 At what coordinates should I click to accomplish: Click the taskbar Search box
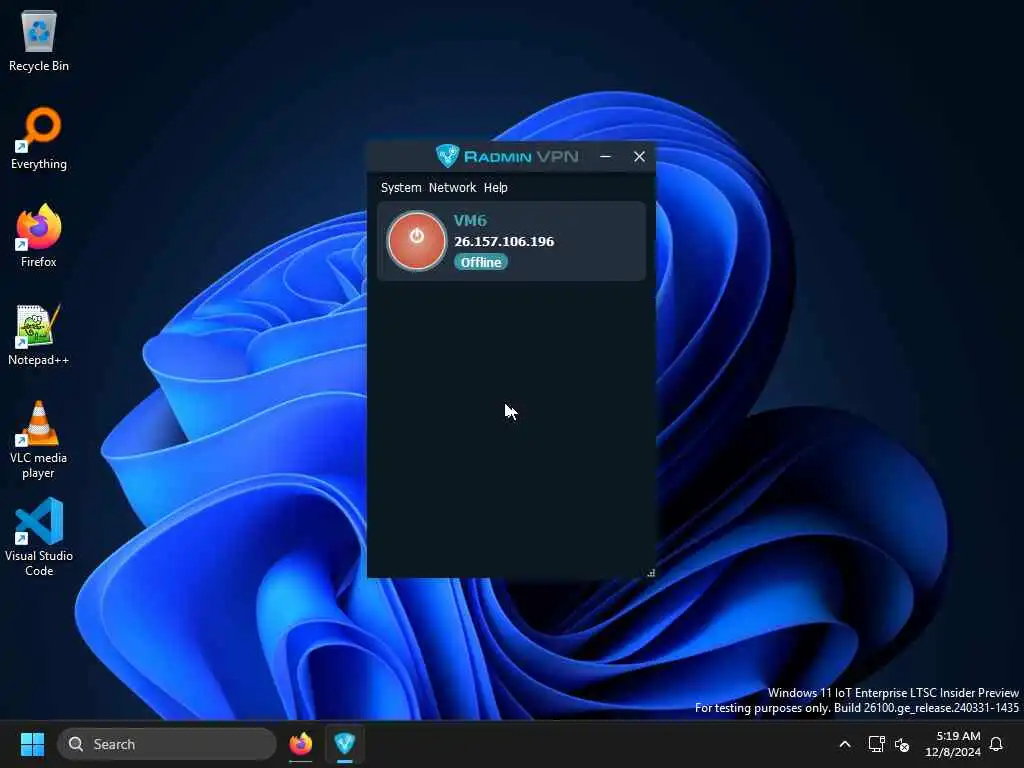[167, 744]
